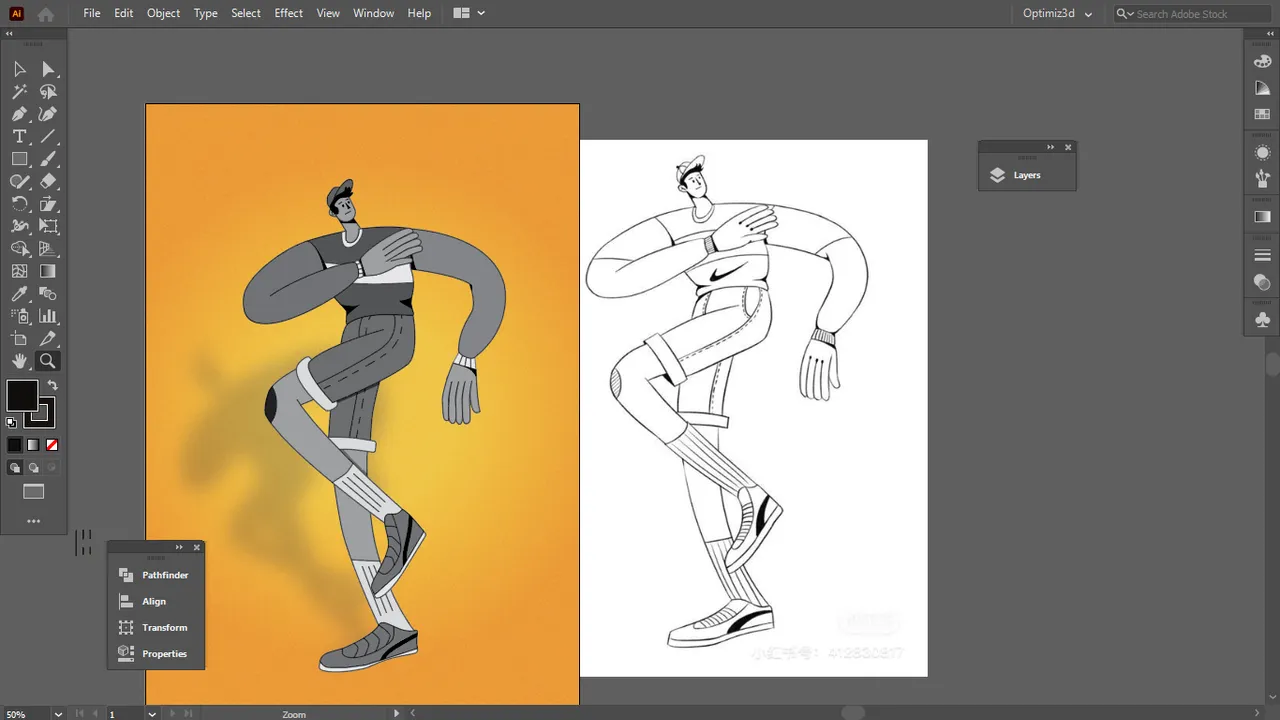Select the Hand tool
The height and width of the screenshot is (720, 1280).
(x=19, y=361)
